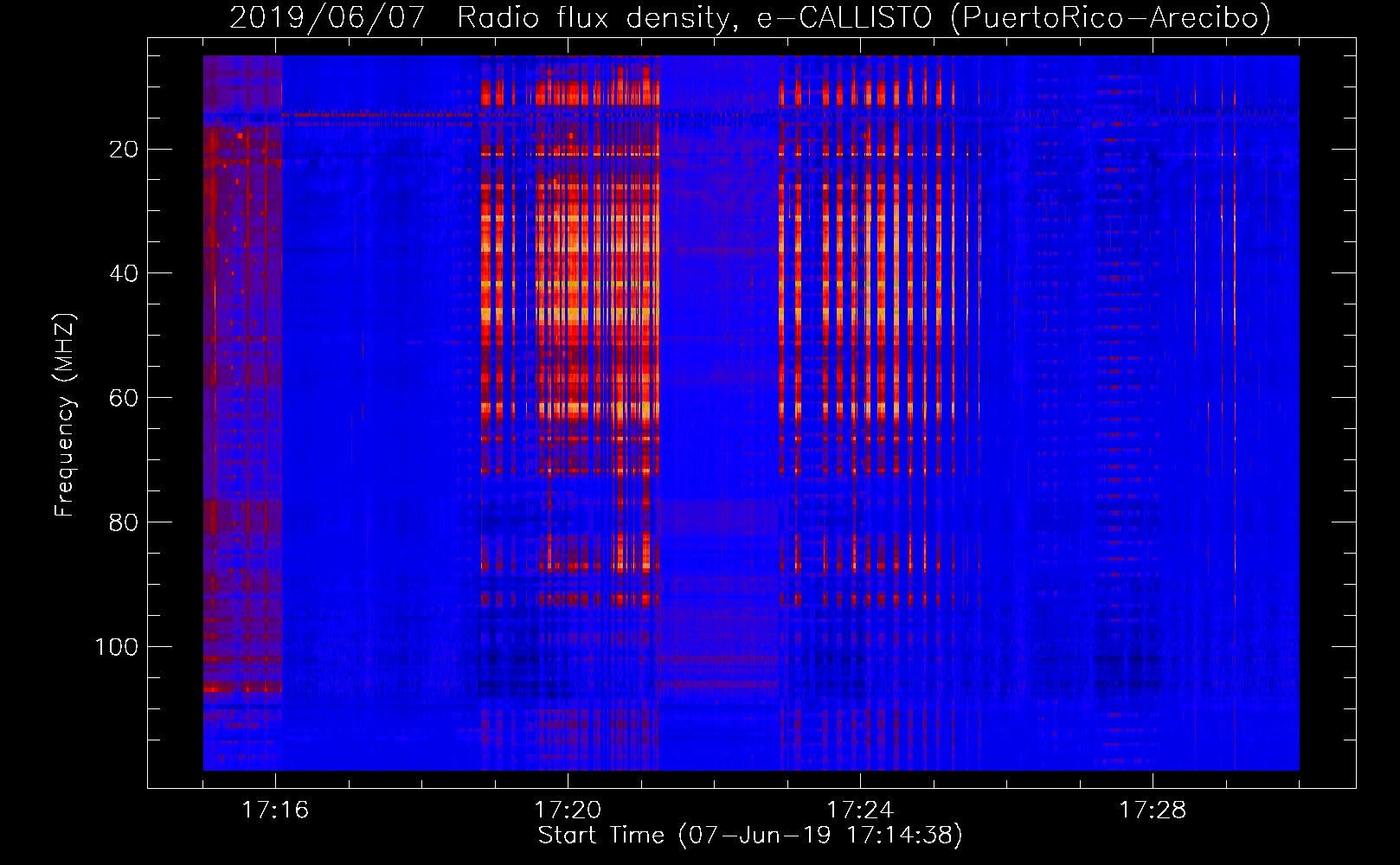This screenshot has width=1400, height=865.
Task: Click the 40 frequency tick label
Action: pyautogui.click(x=124, y=274)
